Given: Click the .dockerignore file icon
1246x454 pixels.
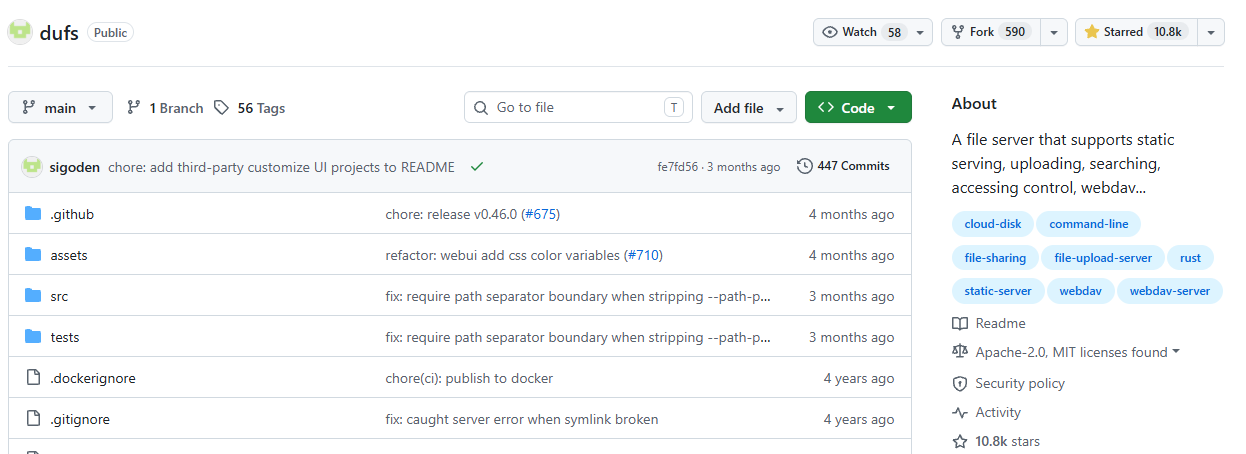Looking at the screenshot, I should (33, 378).
